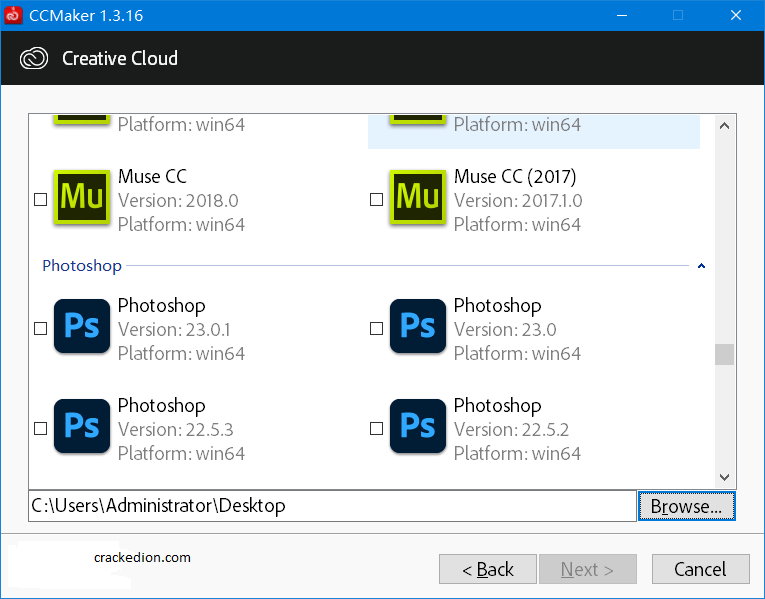Minimize the CCMaker window
765x599 pixels.
click(622, 15)
